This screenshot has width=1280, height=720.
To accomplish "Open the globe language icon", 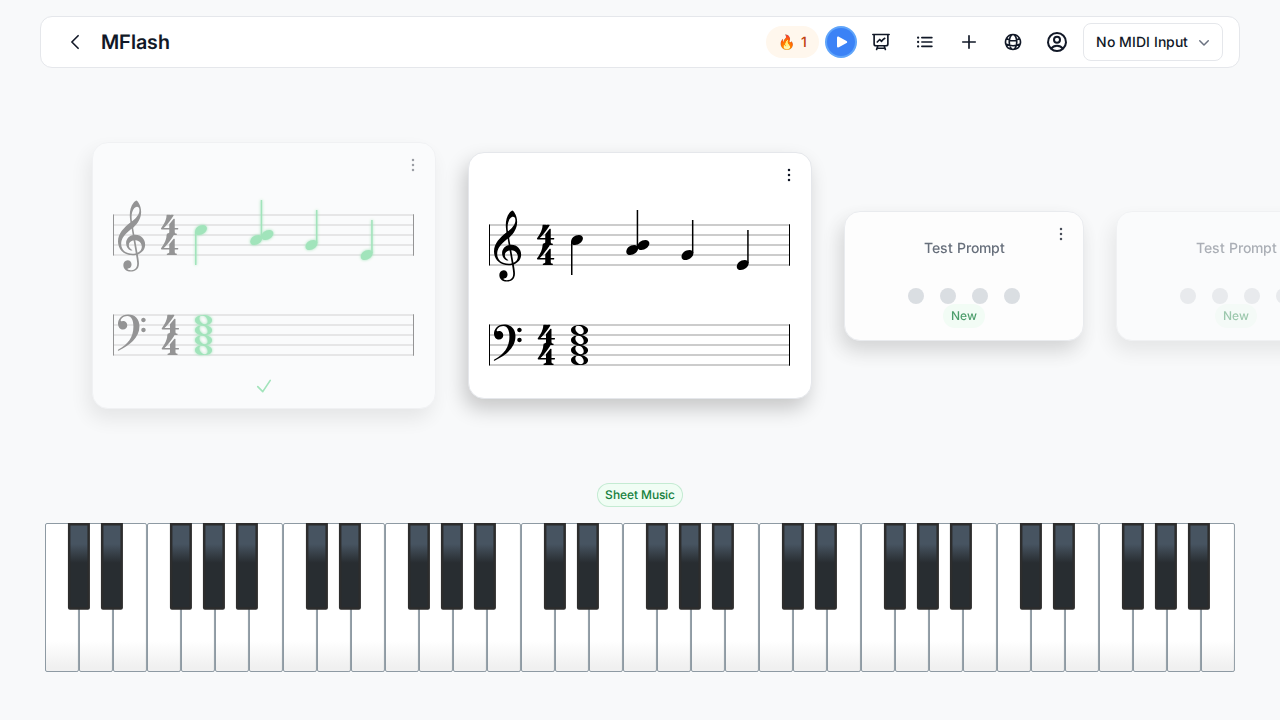I will point(1013,42).
